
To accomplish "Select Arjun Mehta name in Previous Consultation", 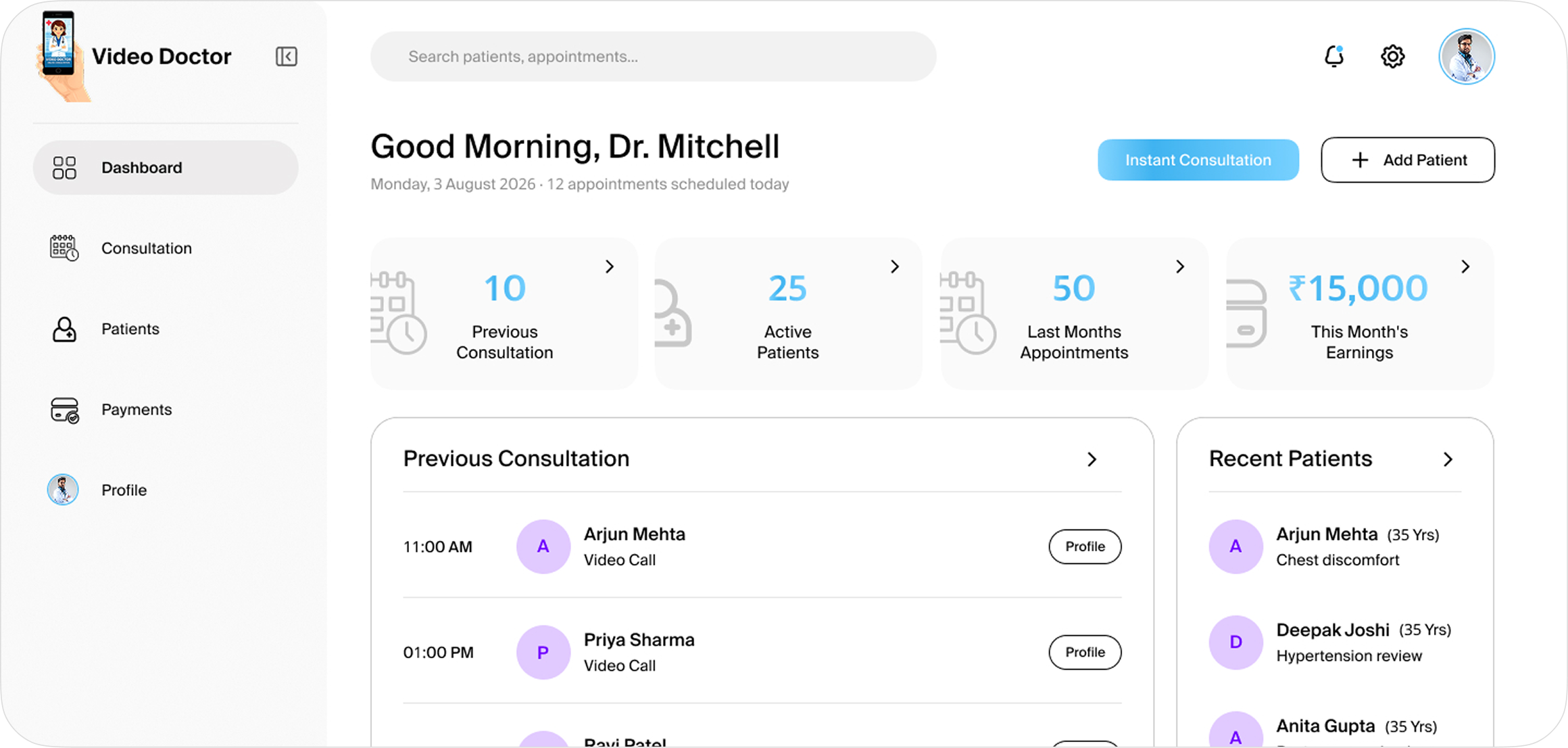I will click(x=635, y=534).
